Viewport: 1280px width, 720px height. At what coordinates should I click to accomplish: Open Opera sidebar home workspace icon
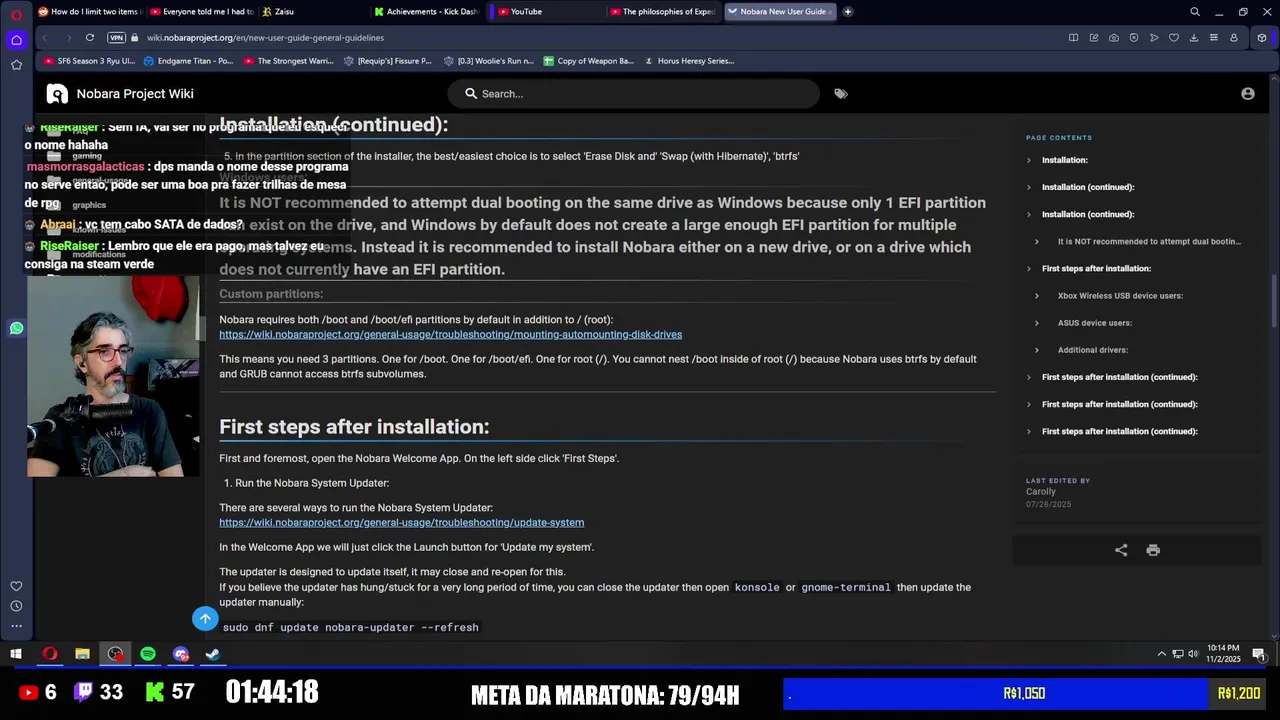16,40
